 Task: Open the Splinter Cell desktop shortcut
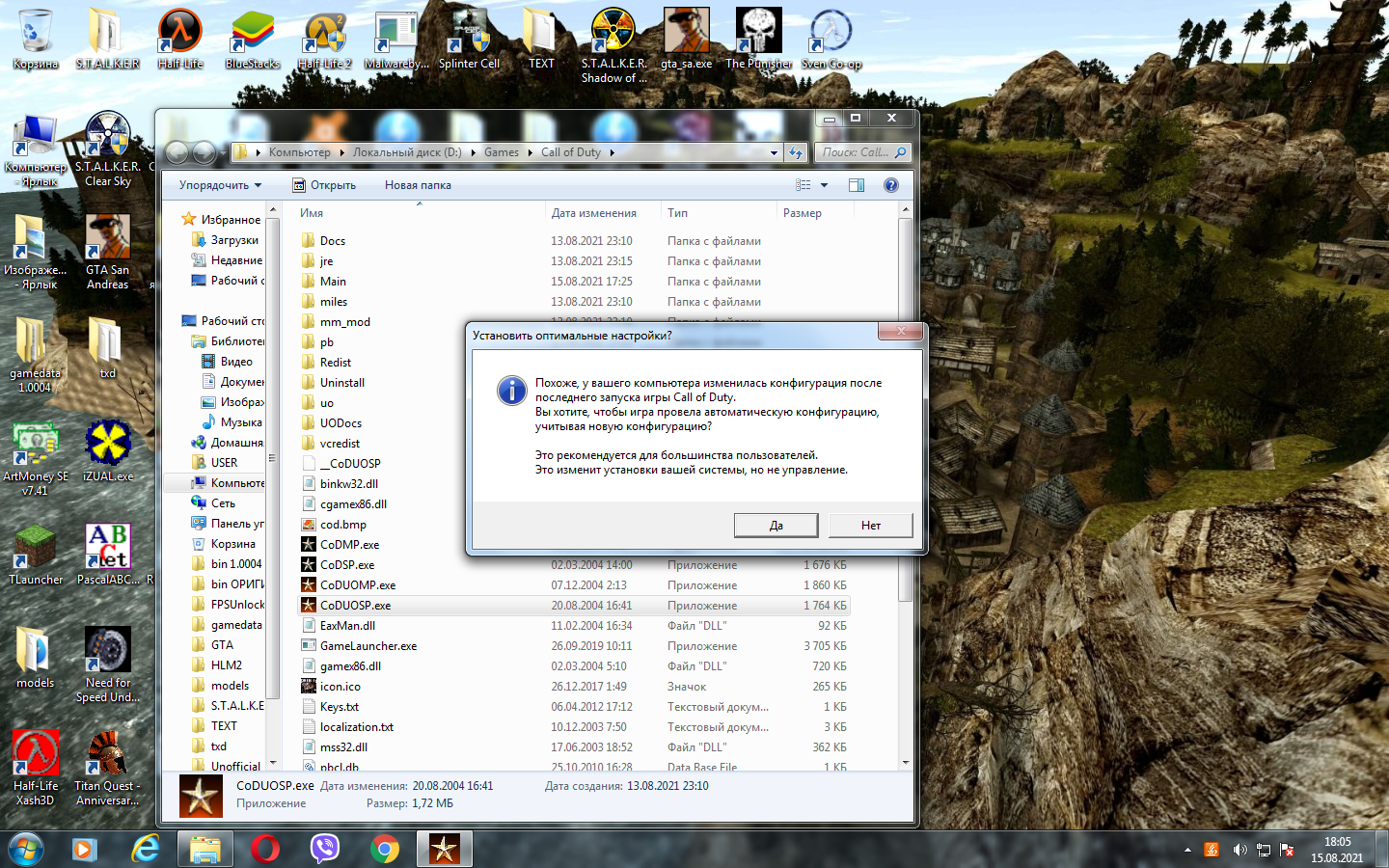coord(469,40)
